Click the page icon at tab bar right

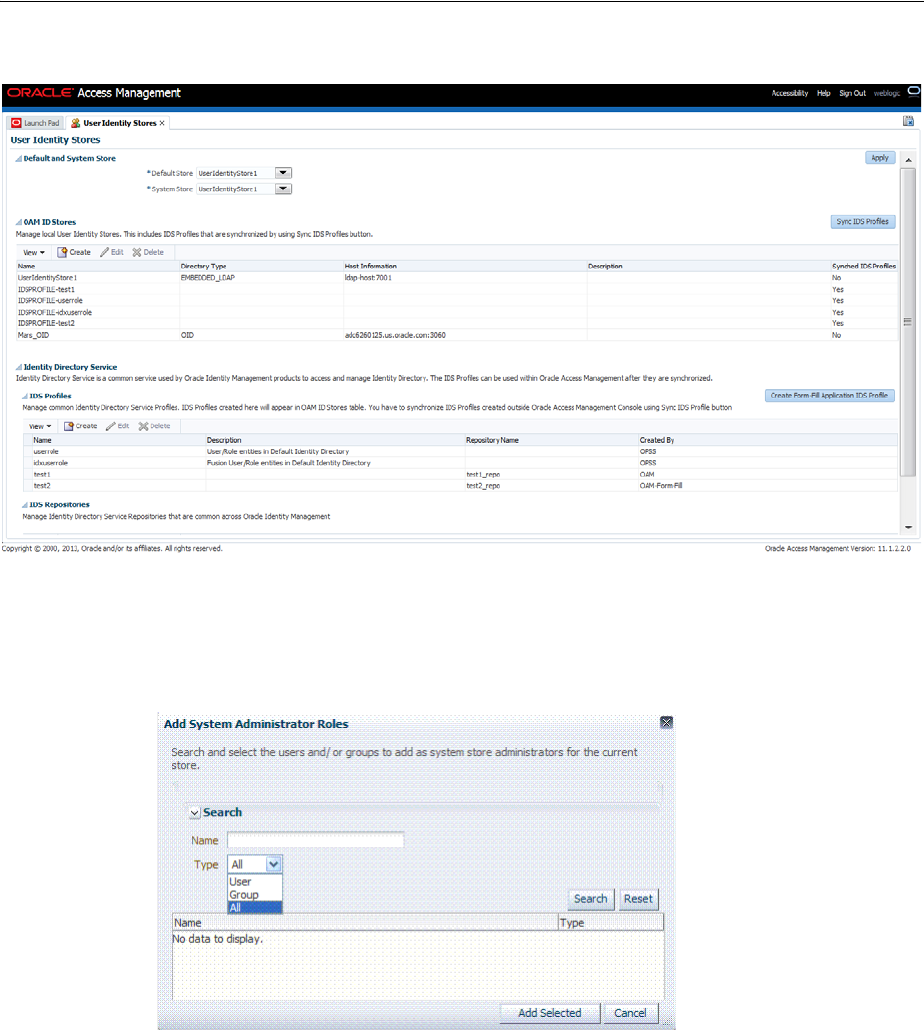(908, 121)
